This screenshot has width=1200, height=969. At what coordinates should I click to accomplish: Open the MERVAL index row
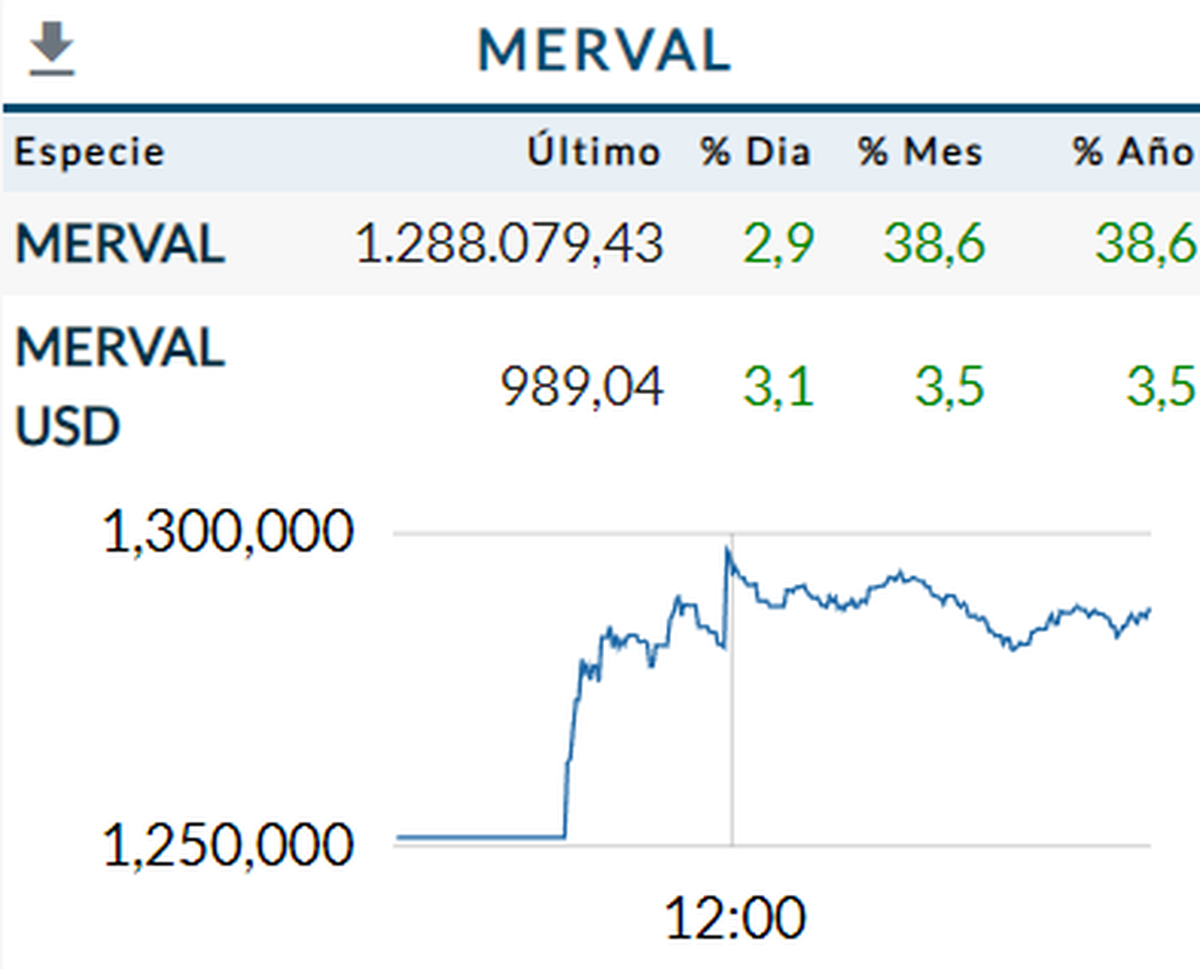[120, 243]
